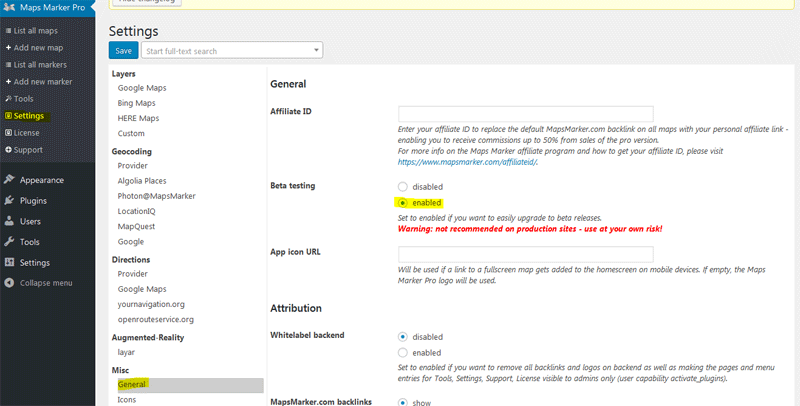Open openrouteservice.org settings section

156,320
